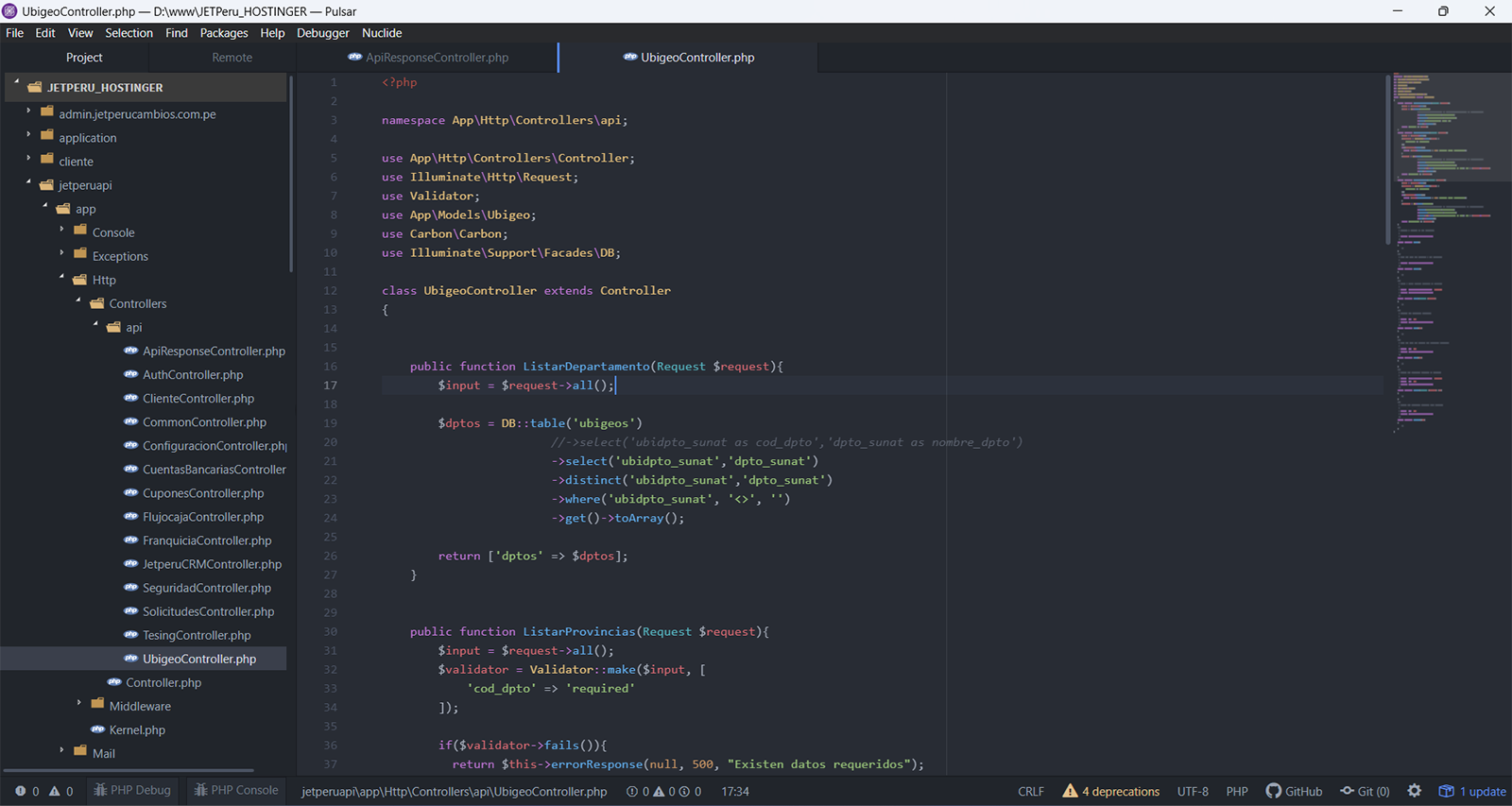Open ClienteController.php in tree

(x=198, y=399)
